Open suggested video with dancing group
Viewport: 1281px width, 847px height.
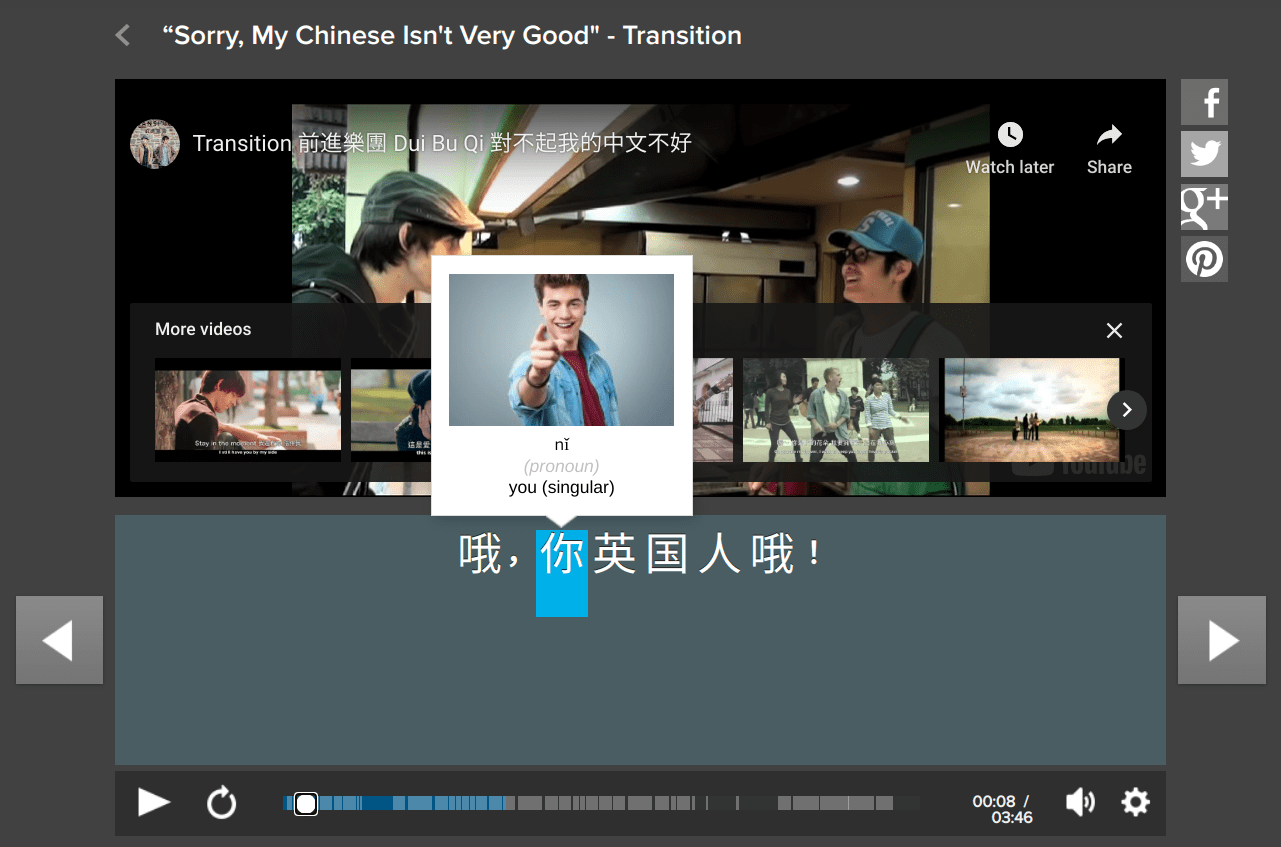click(x=836, y=410)
